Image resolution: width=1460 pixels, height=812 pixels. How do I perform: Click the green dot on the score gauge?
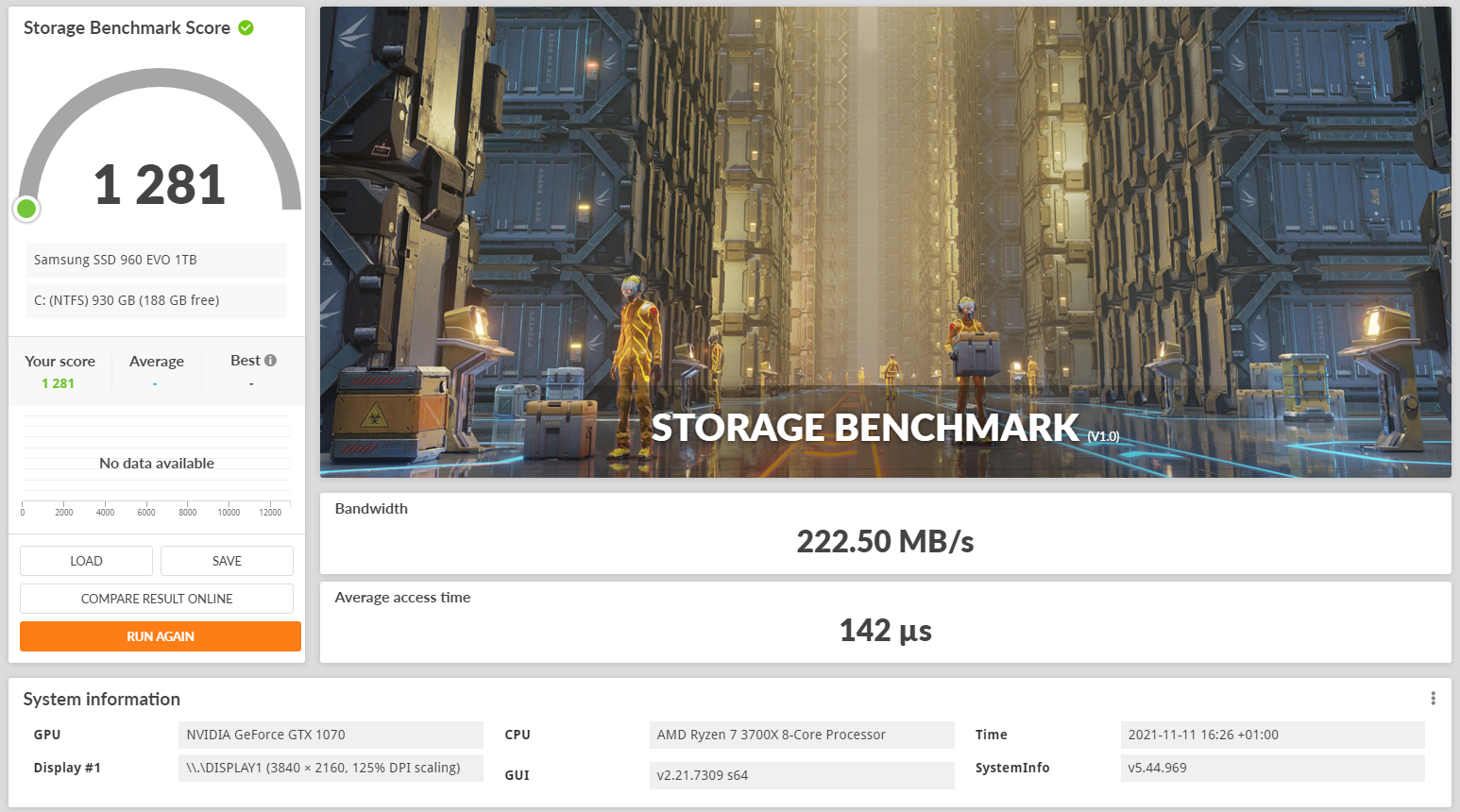pyautogui.click(x=26, y=209)
